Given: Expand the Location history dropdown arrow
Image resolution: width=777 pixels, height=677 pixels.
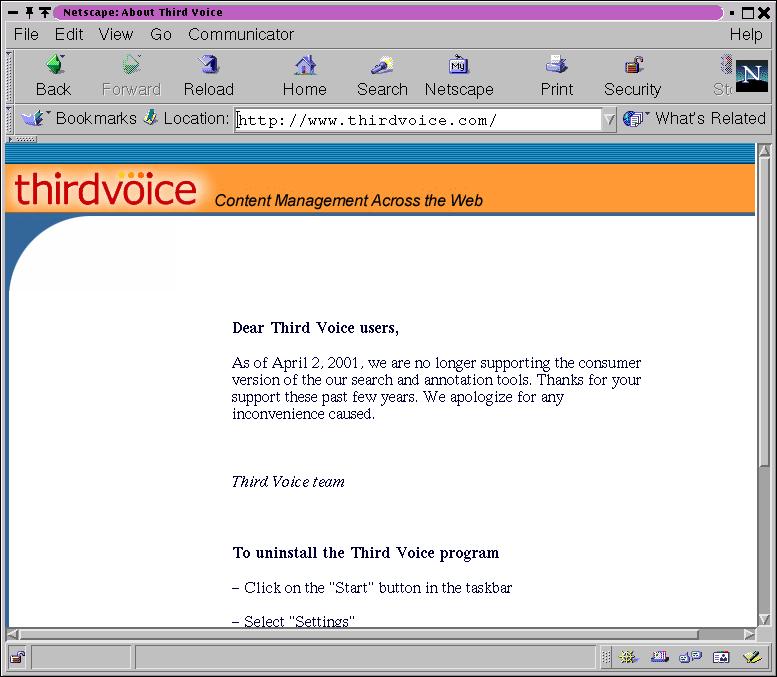Looking at the screenshot, I should click(x=609, y=119).
